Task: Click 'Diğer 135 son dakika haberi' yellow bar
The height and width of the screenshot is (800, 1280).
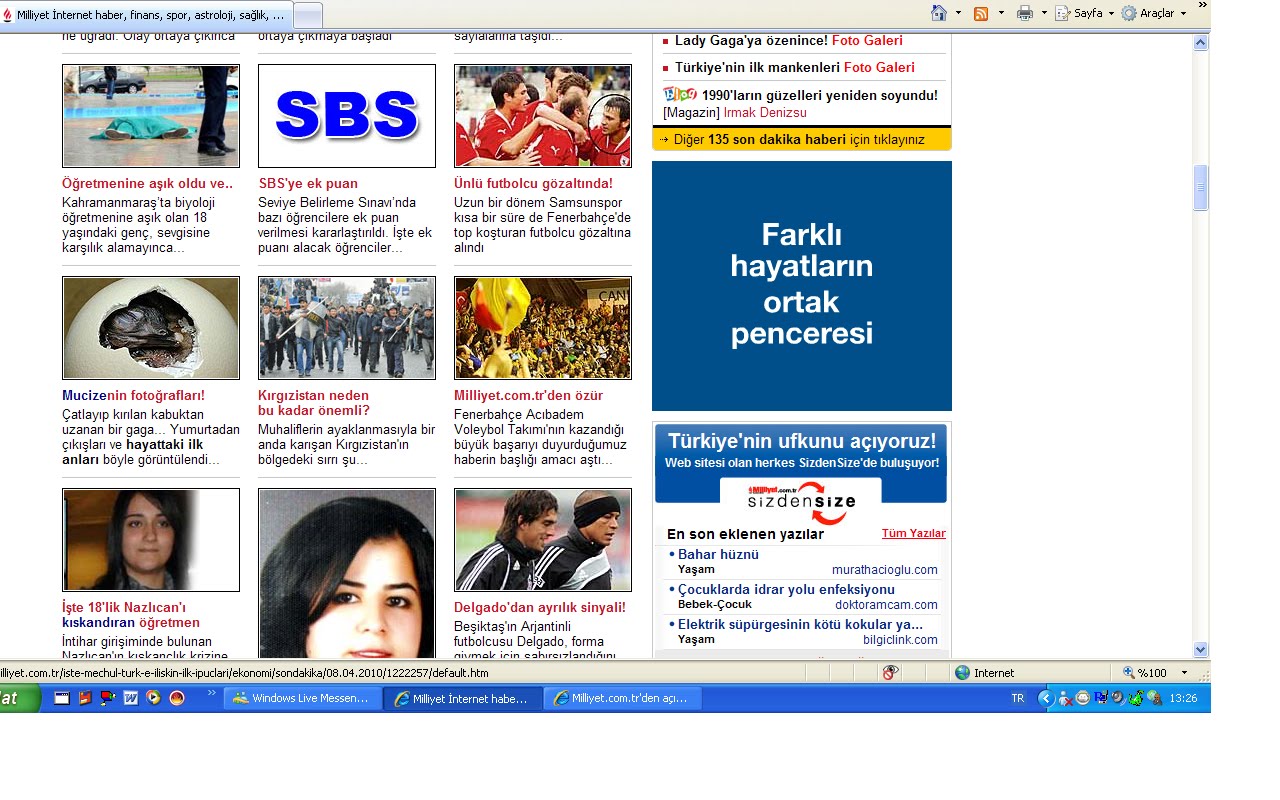Action: pyautogui.click(x=802, y=140)
